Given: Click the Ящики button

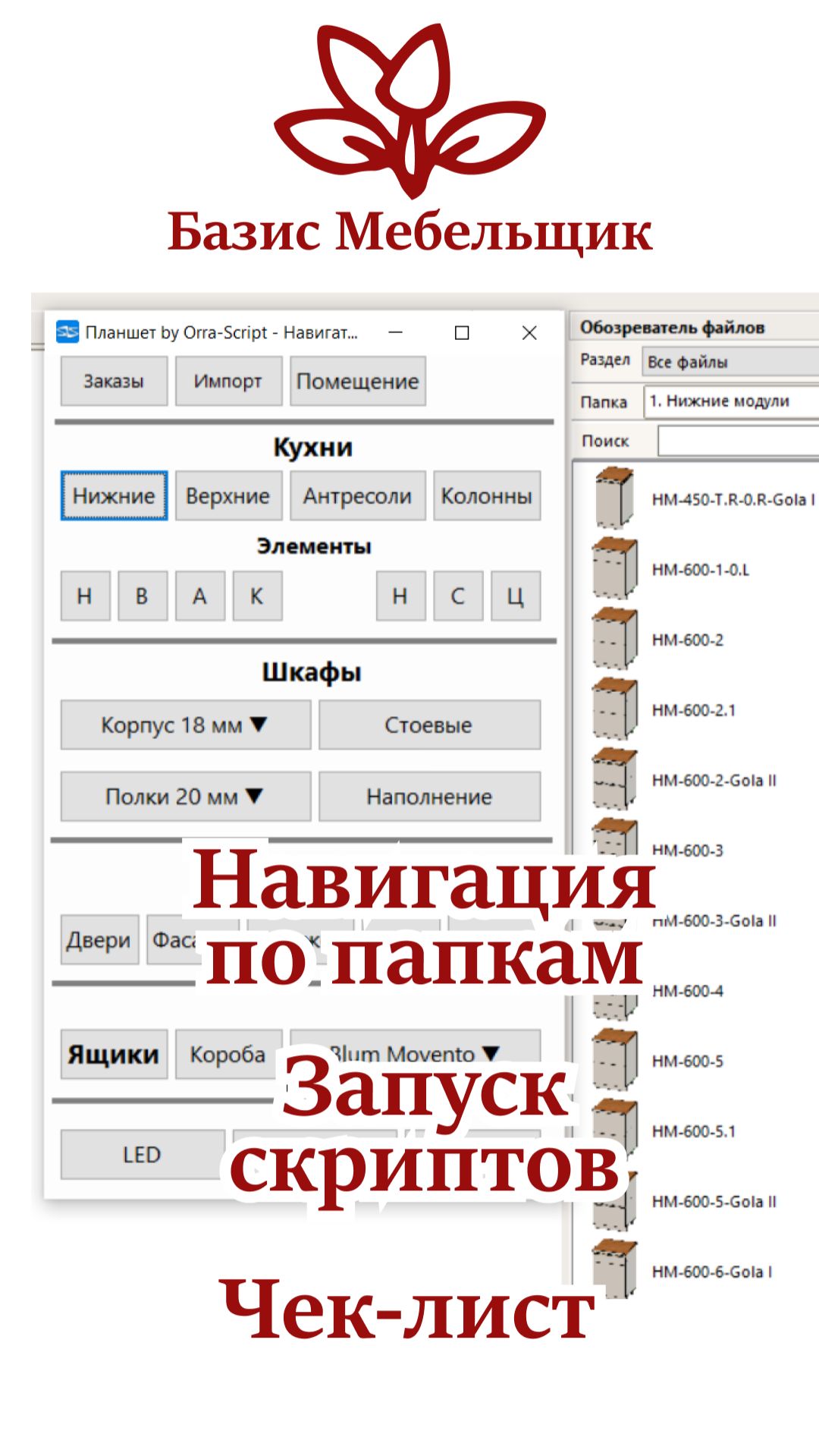Looking at the screenshot, I should click(x=114, y=1054).
